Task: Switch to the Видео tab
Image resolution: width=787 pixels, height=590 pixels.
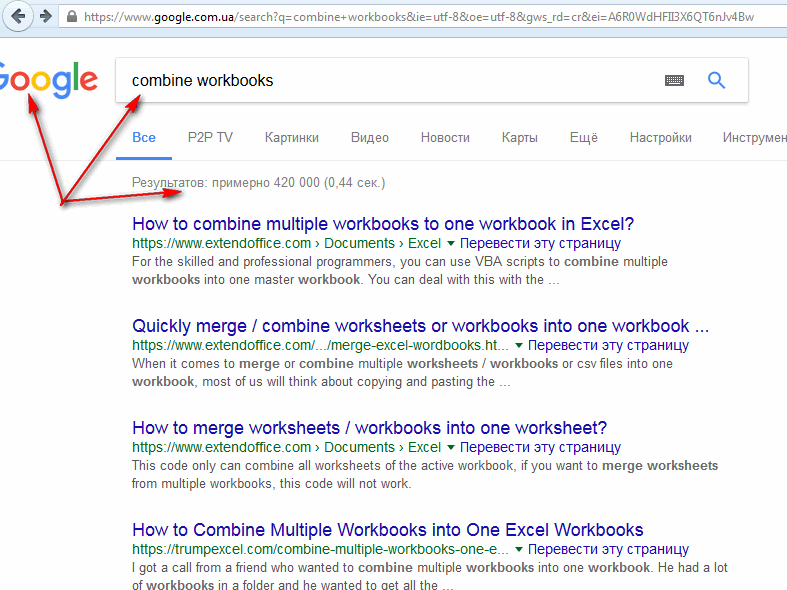Action: click(x=370, y=137)
